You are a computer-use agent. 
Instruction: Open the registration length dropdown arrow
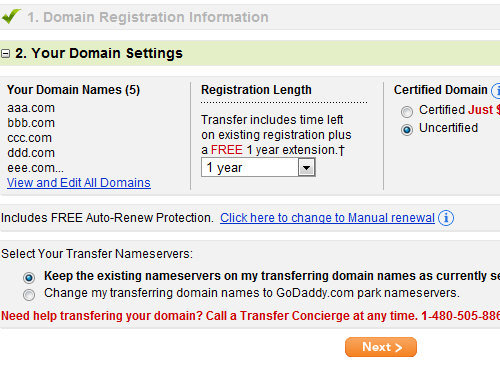pyautogui.click(x=306, y=167)
